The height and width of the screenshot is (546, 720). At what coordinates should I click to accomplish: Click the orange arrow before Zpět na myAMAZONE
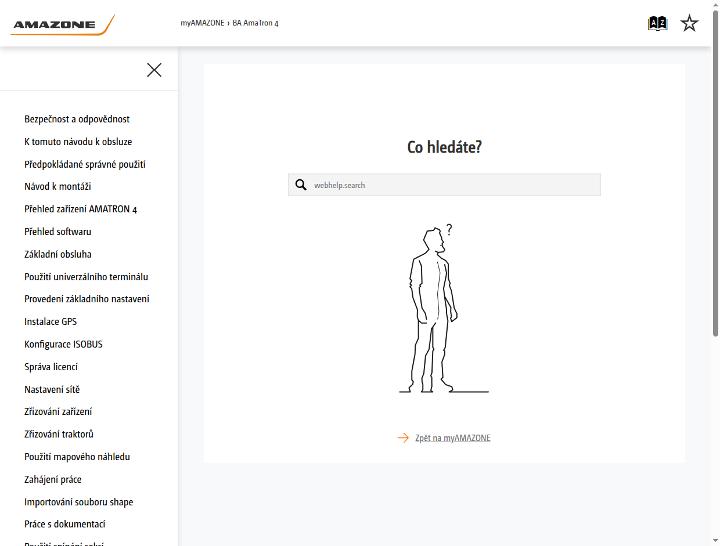[x=403, y=438]
